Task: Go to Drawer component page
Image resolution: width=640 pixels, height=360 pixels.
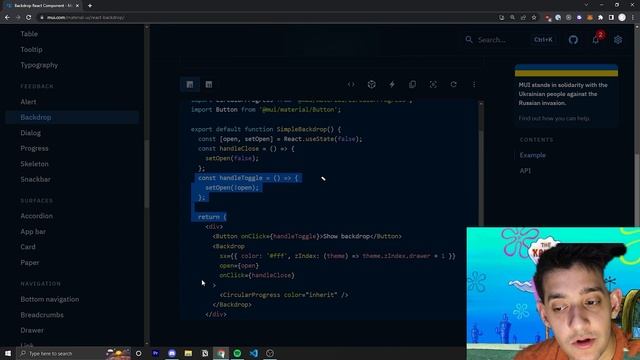Action: click(32, 330)
